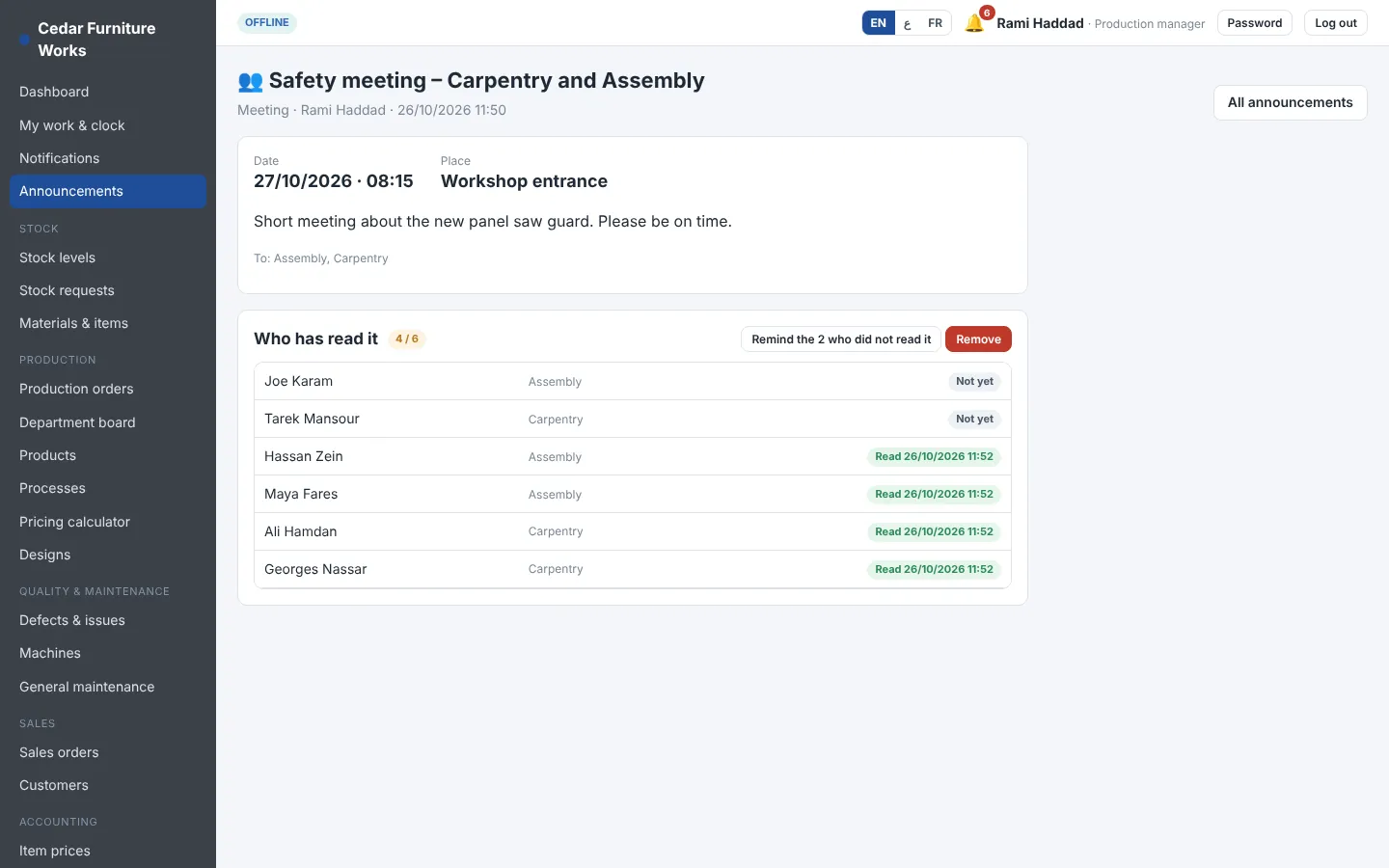Open the Pricing calculator
Viewport: 1389px width, 868px height.
click(108, 522)
